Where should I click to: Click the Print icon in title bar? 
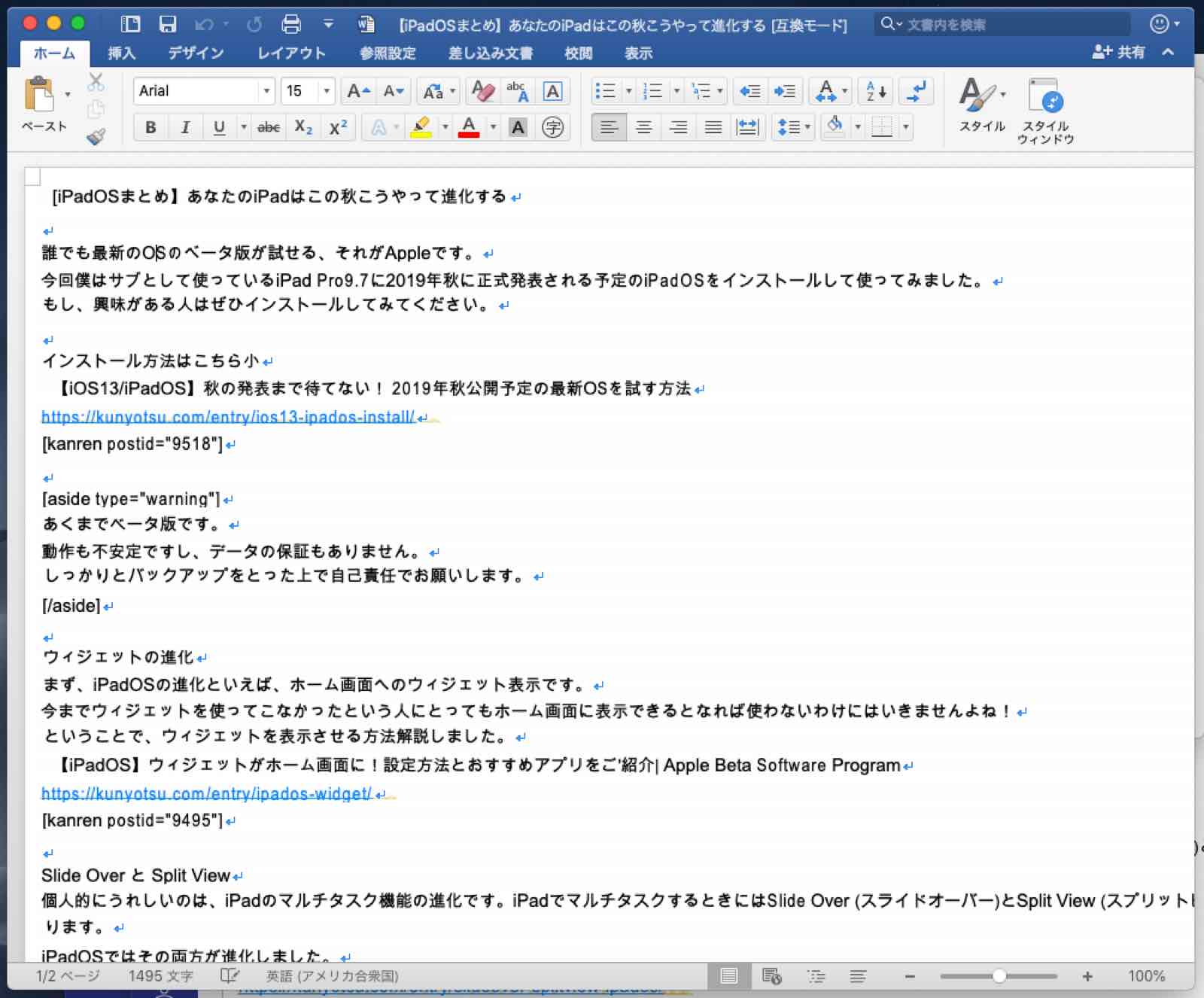tap(291, 24)
